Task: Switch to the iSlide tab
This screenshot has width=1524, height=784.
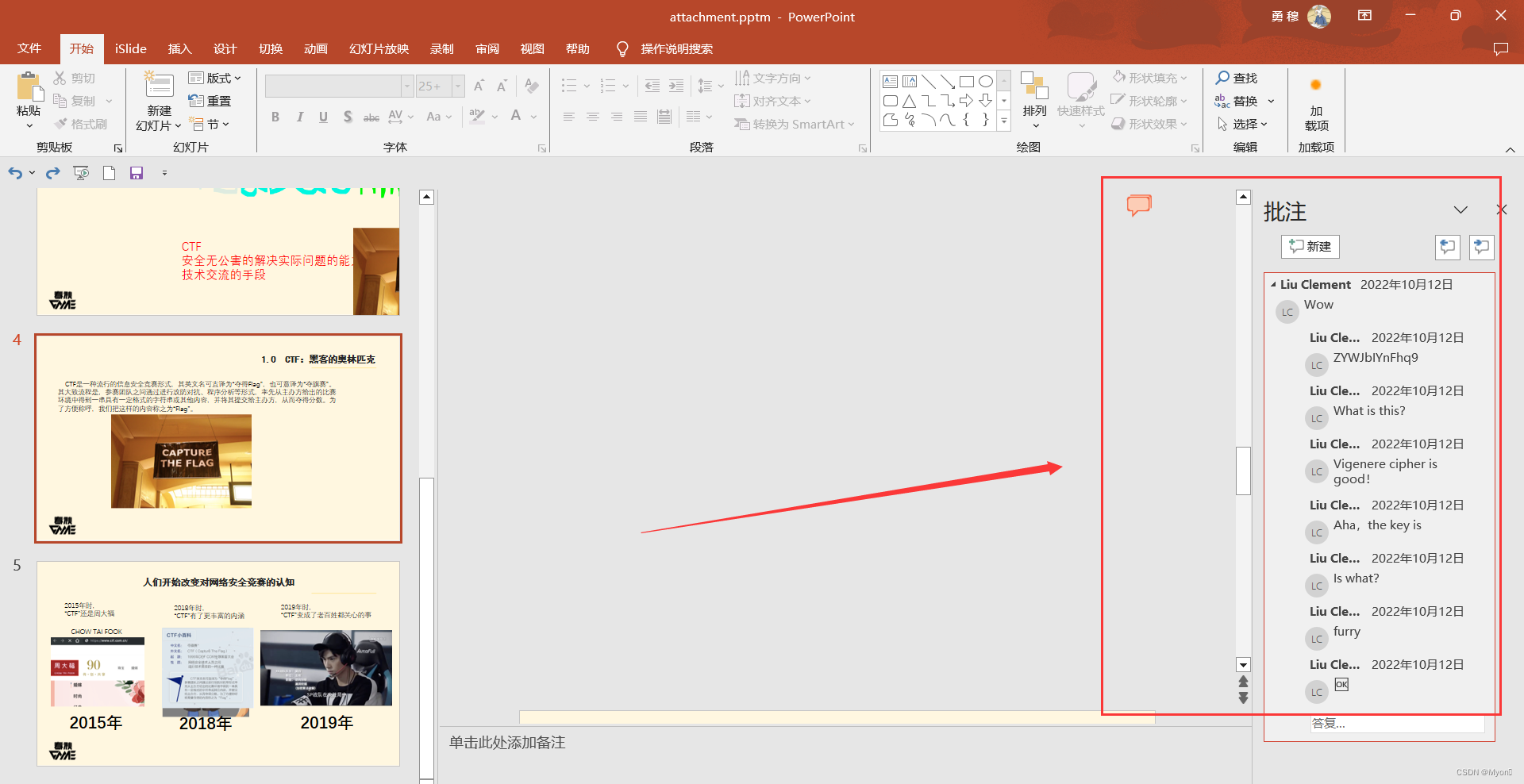Action: (x=130, y=48)
